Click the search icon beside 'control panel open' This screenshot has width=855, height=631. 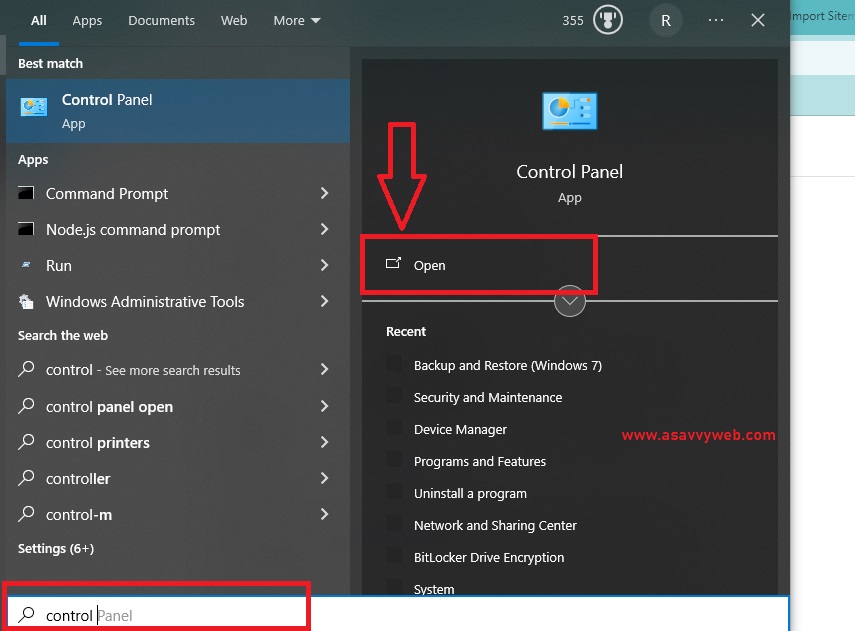pos(26,406)
